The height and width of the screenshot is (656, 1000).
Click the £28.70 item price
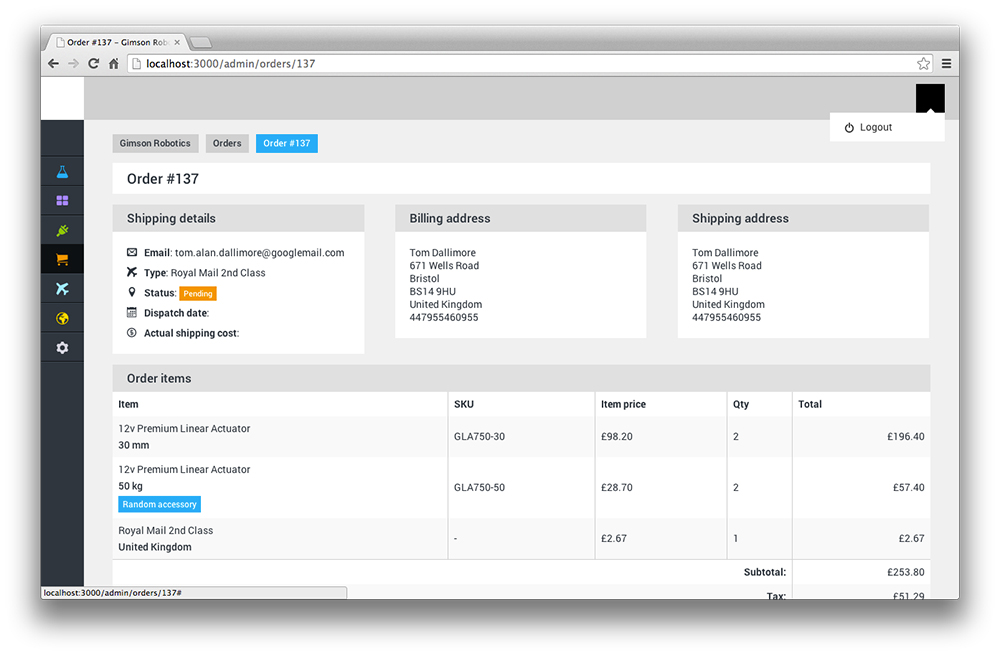coord(617,488)
